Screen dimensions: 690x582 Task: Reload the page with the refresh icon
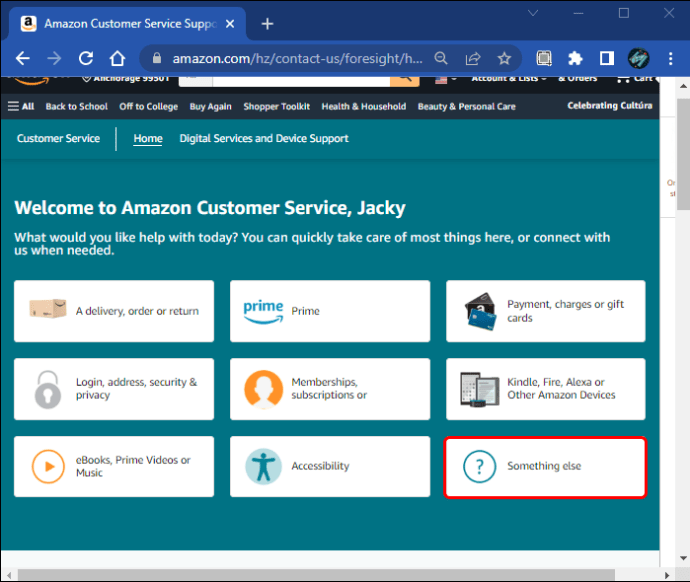tap(87, 58)
